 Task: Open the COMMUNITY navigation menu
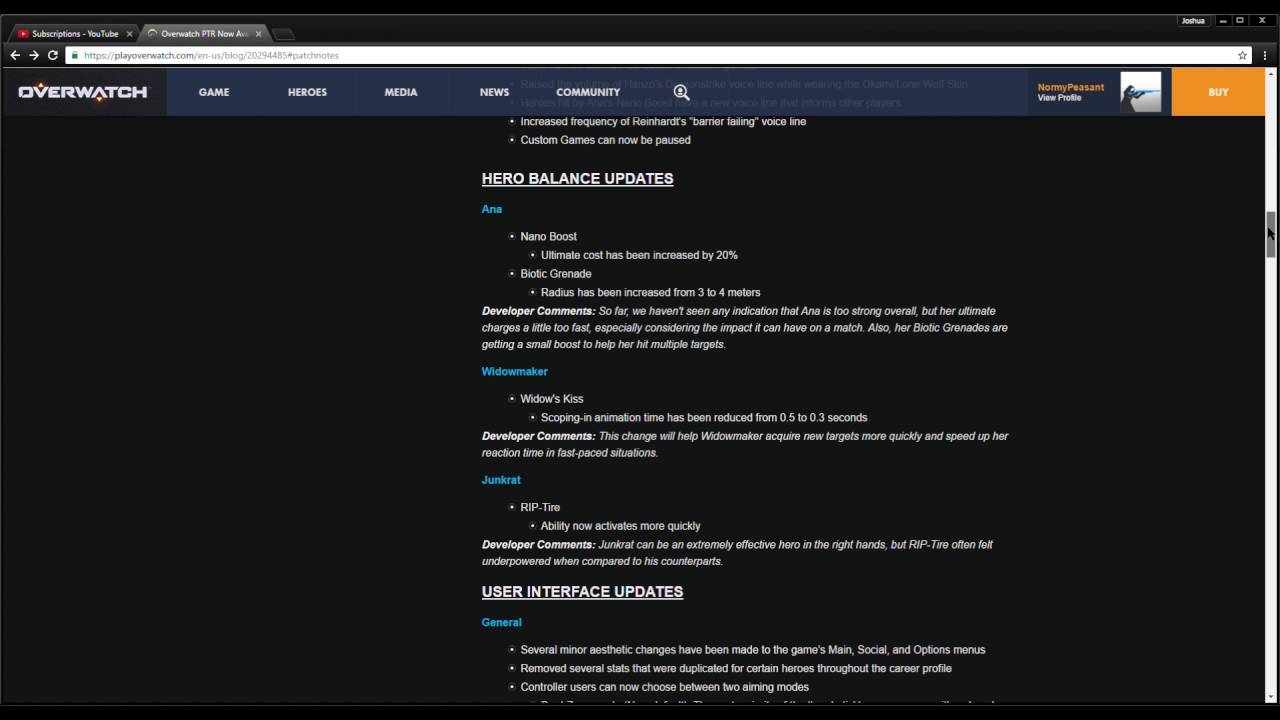[x=588, y=92]
